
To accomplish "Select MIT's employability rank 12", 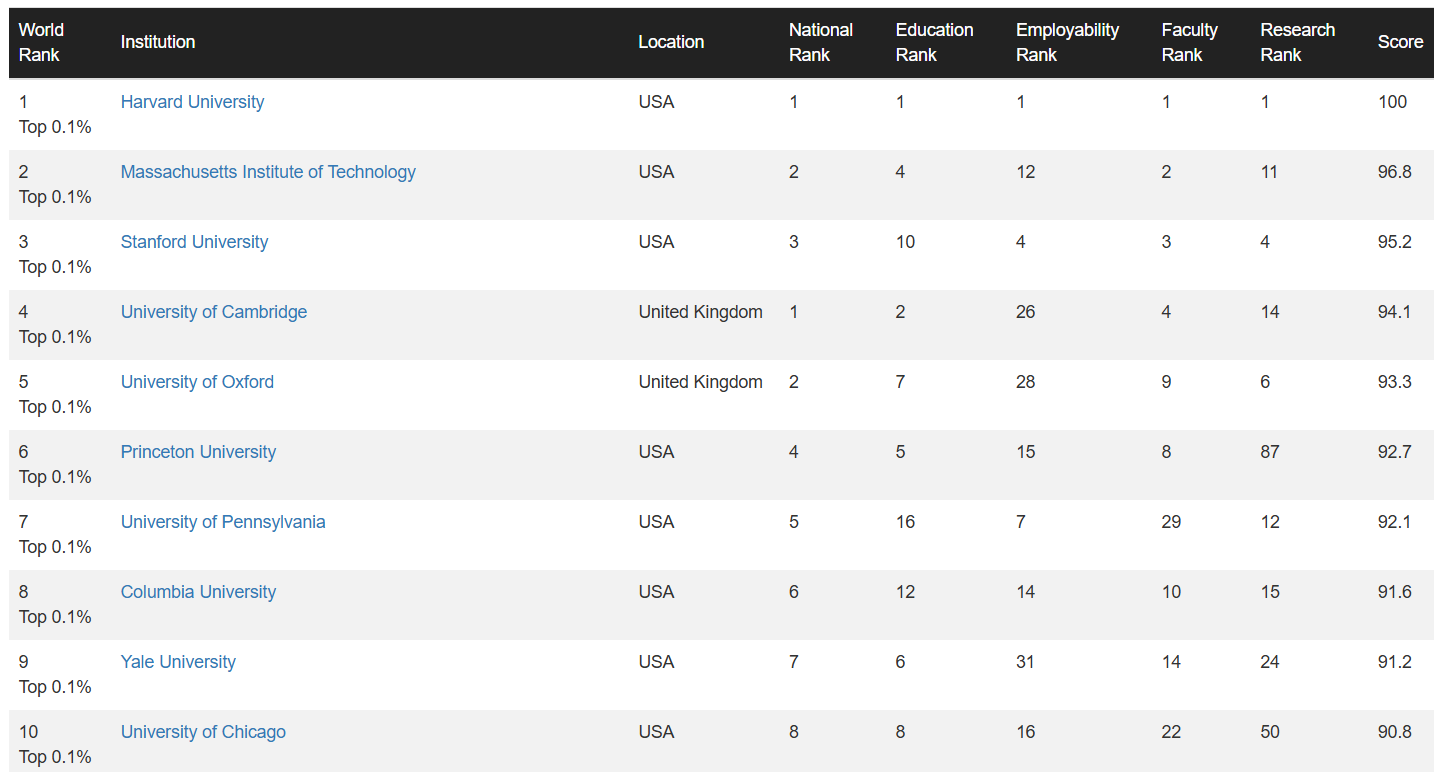I will click(x=1025, y=172).
